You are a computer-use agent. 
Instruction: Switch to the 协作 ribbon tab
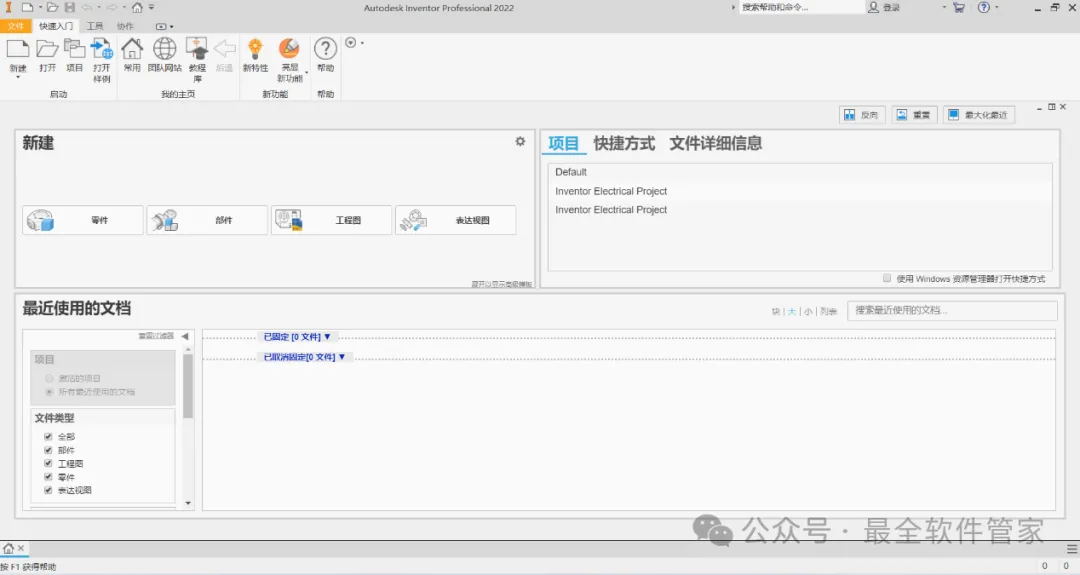click(x=125, y=26)
